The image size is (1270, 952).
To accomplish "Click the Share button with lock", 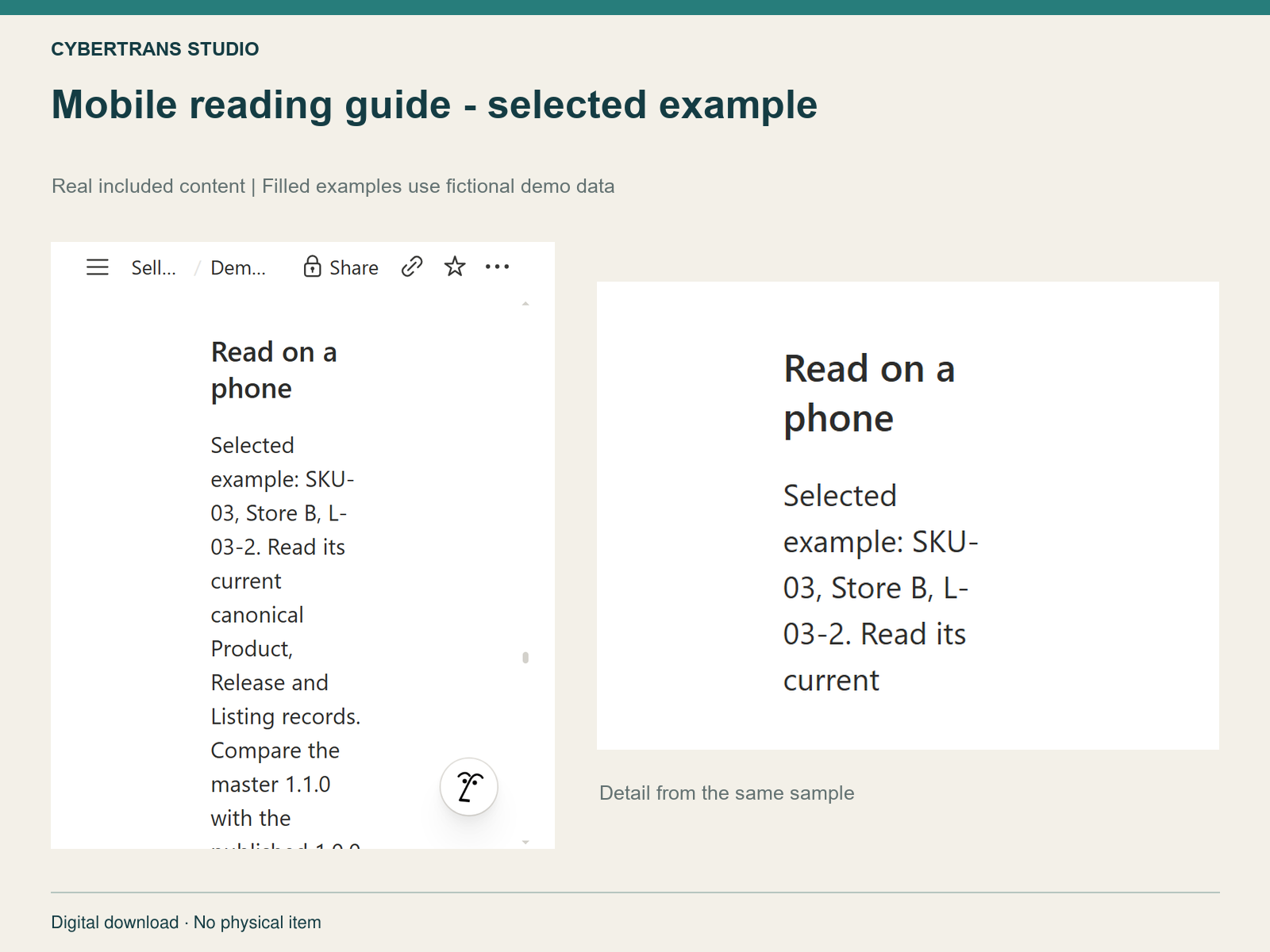I will coord(341,267).
